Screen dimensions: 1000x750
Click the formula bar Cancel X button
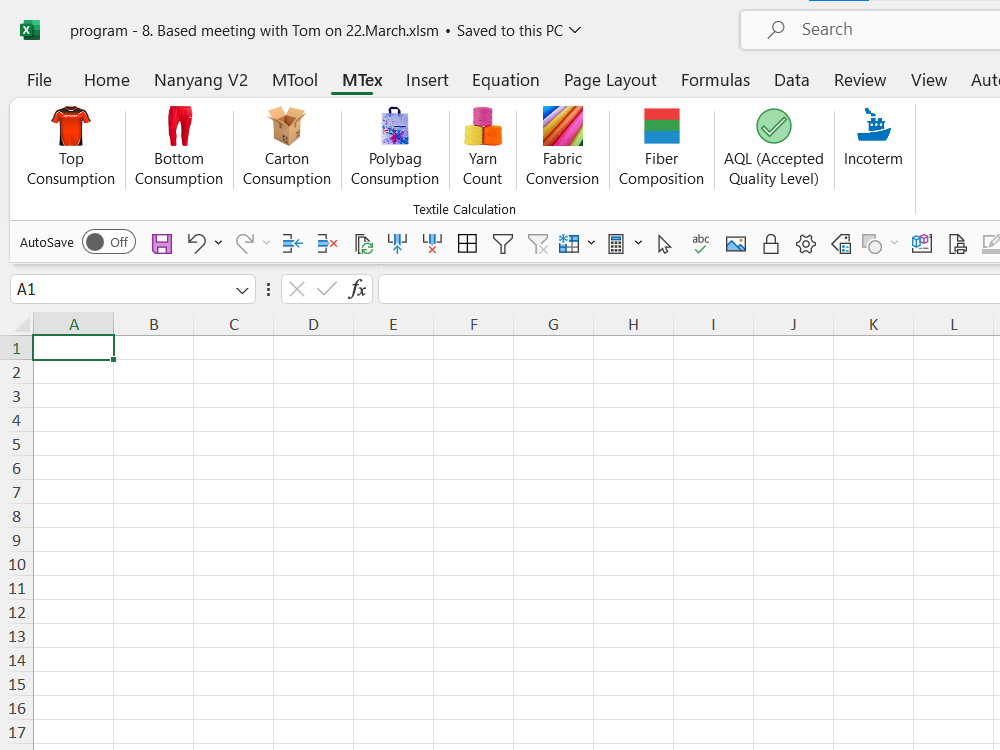pos(297,290)
